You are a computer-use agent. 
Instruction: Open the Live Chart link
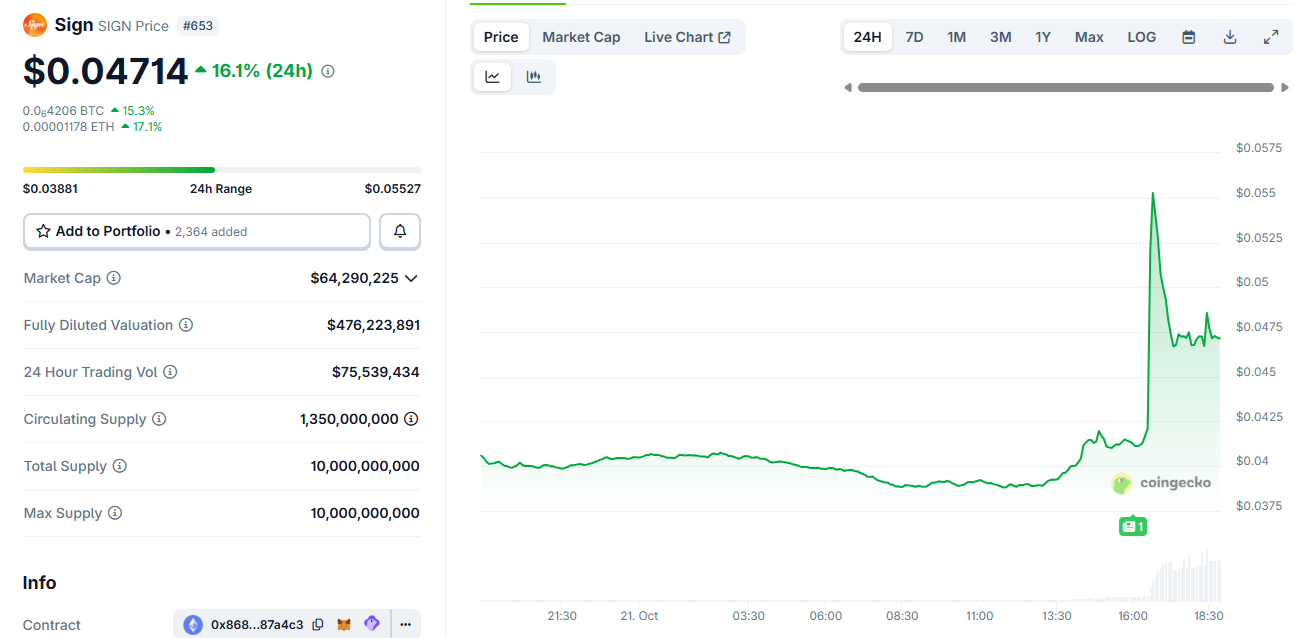[687, 37]
